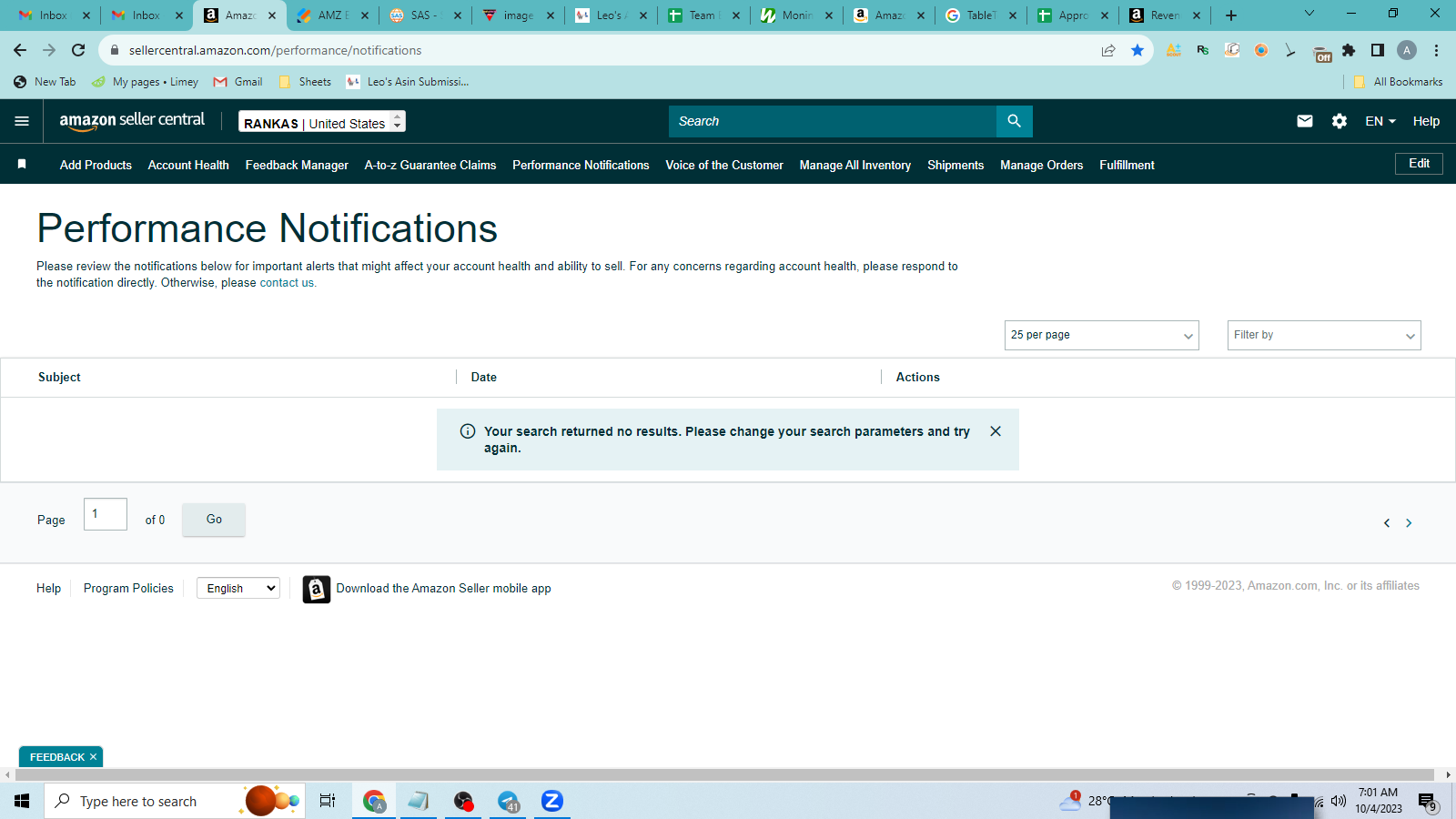1456x819 pixels.
Task: Click the Edit button in the navigation bar
Action: pos(1420,164)
